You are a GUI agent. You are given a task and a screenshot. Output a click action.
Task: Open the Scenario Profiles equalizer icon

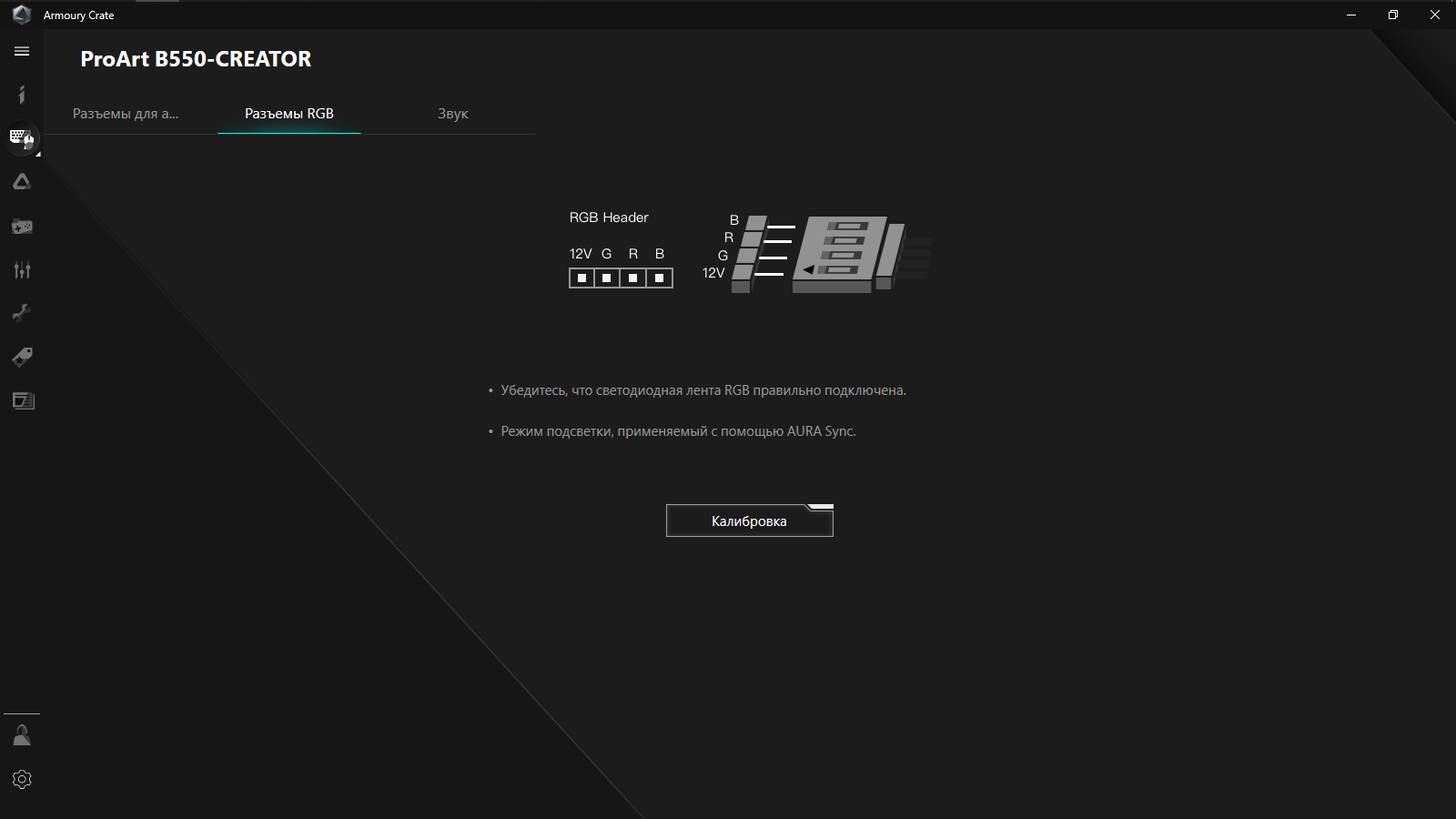22,270
